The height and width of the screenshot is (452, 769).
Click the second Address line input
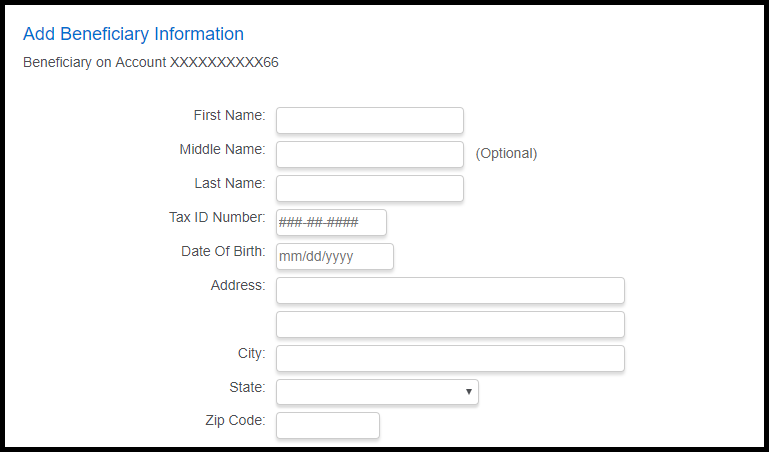point(450,324)
